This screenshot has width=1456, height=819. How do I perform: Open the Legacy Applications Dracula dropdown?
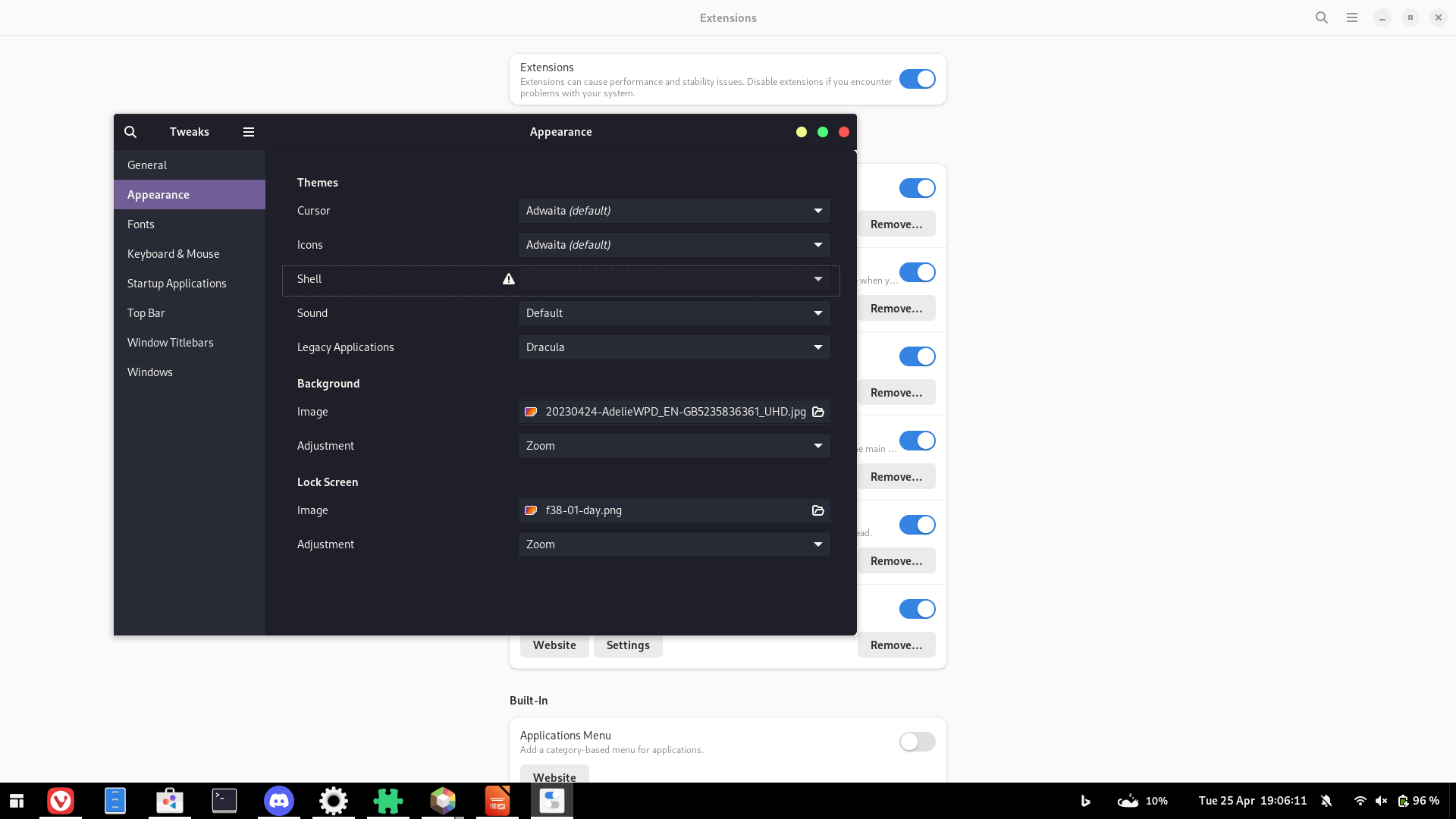pos(673,347)
